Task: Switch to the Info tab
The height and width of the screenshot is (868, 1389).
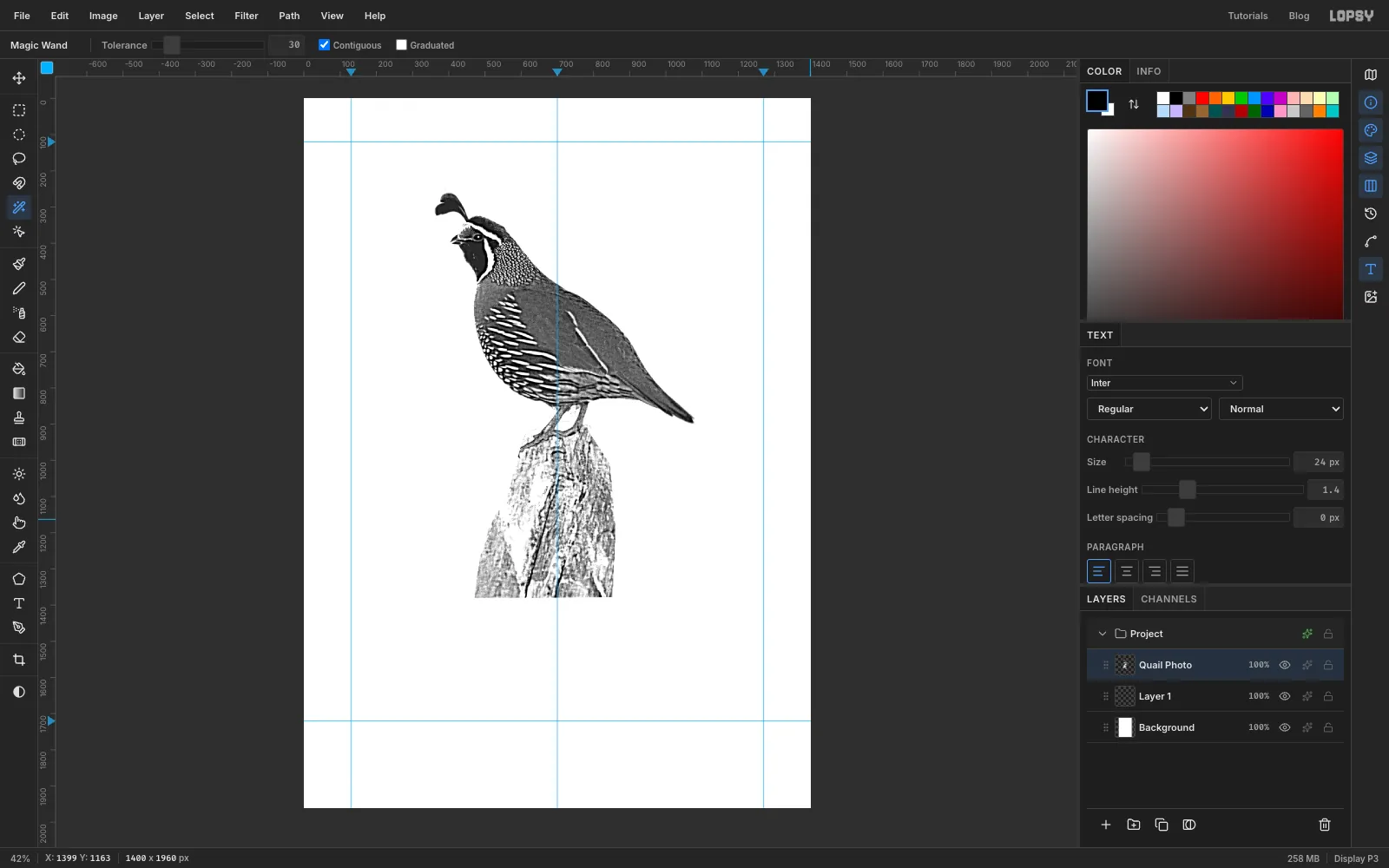Action: [1149, 71]
